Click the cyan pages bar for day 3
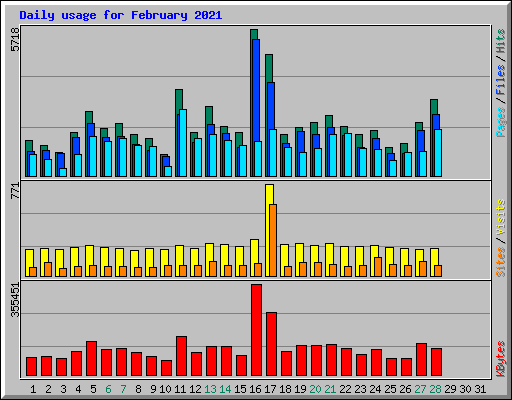This screenshot has height=400, width=512. [x=63, y=172]
